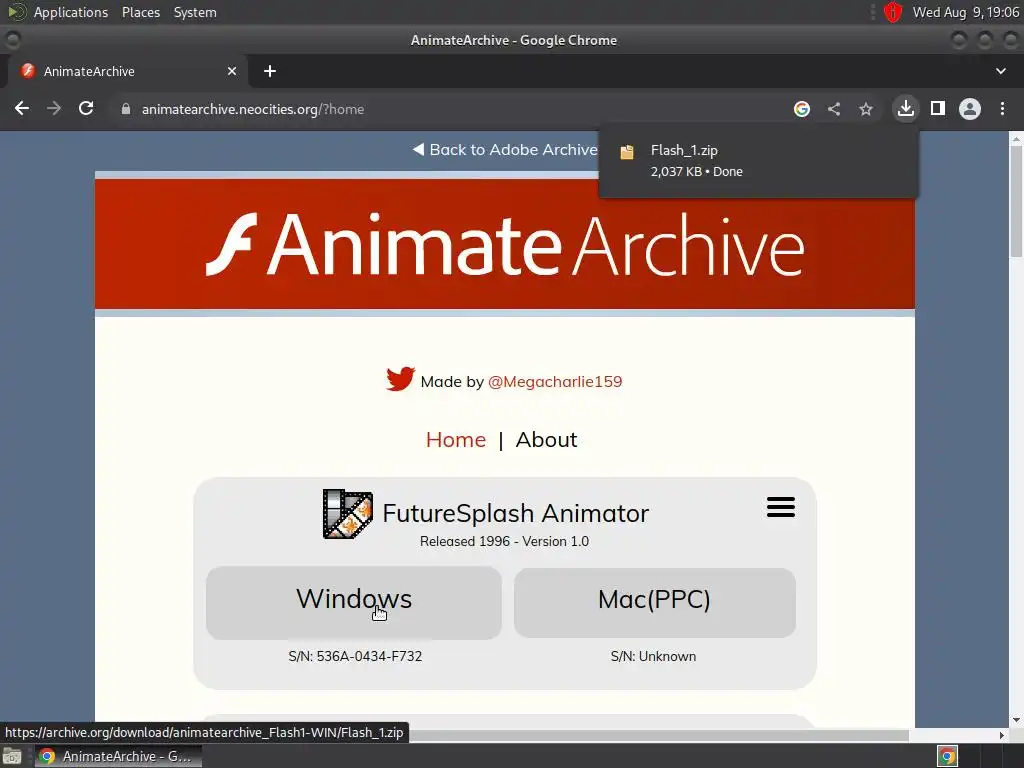Open the Places menu
Image resolution: width=1024 pixels, height=768 pixels.
tap(141, 12)
